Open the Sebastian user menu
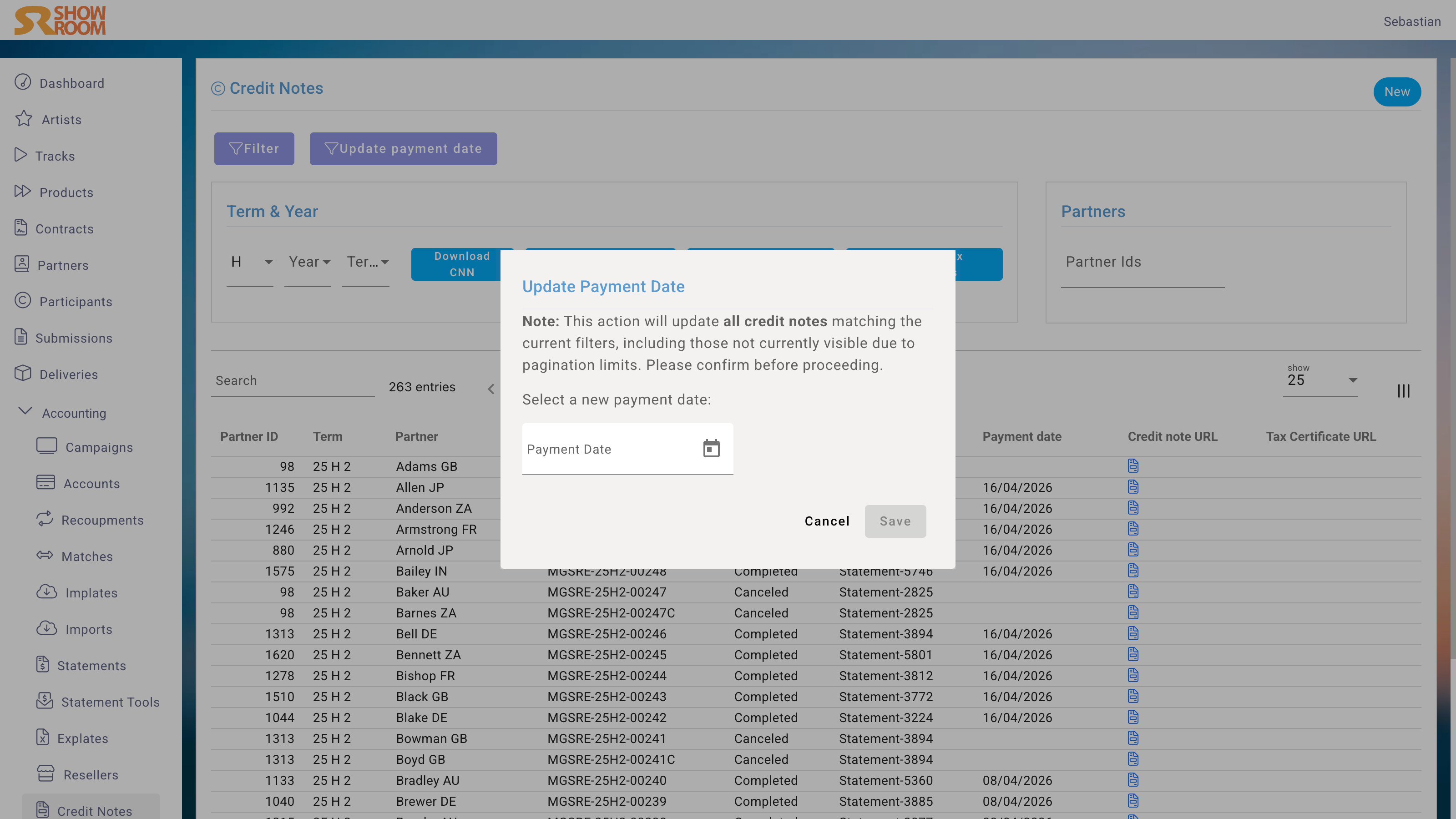This screenshot has width=1456, height=819. (1412, 21)
